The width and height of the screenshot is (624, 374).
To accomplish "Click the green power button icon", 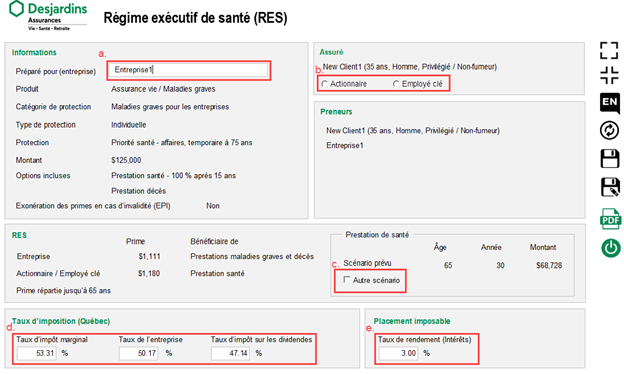I will pos(610,248).
